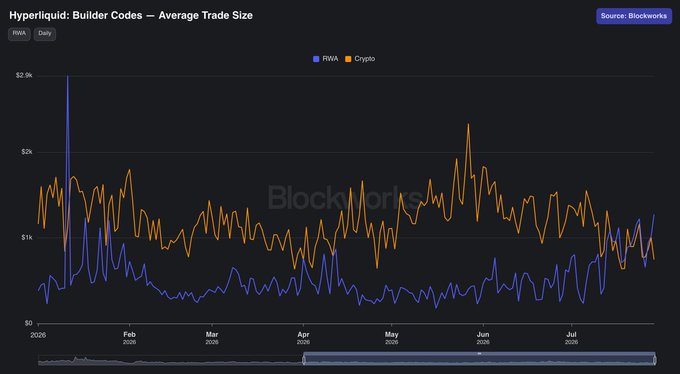Image resolution: width=680 pixels, height=374 pixels.
Task: Click the Jul 2026 x-axis label
Action: (x=571, y=338)
